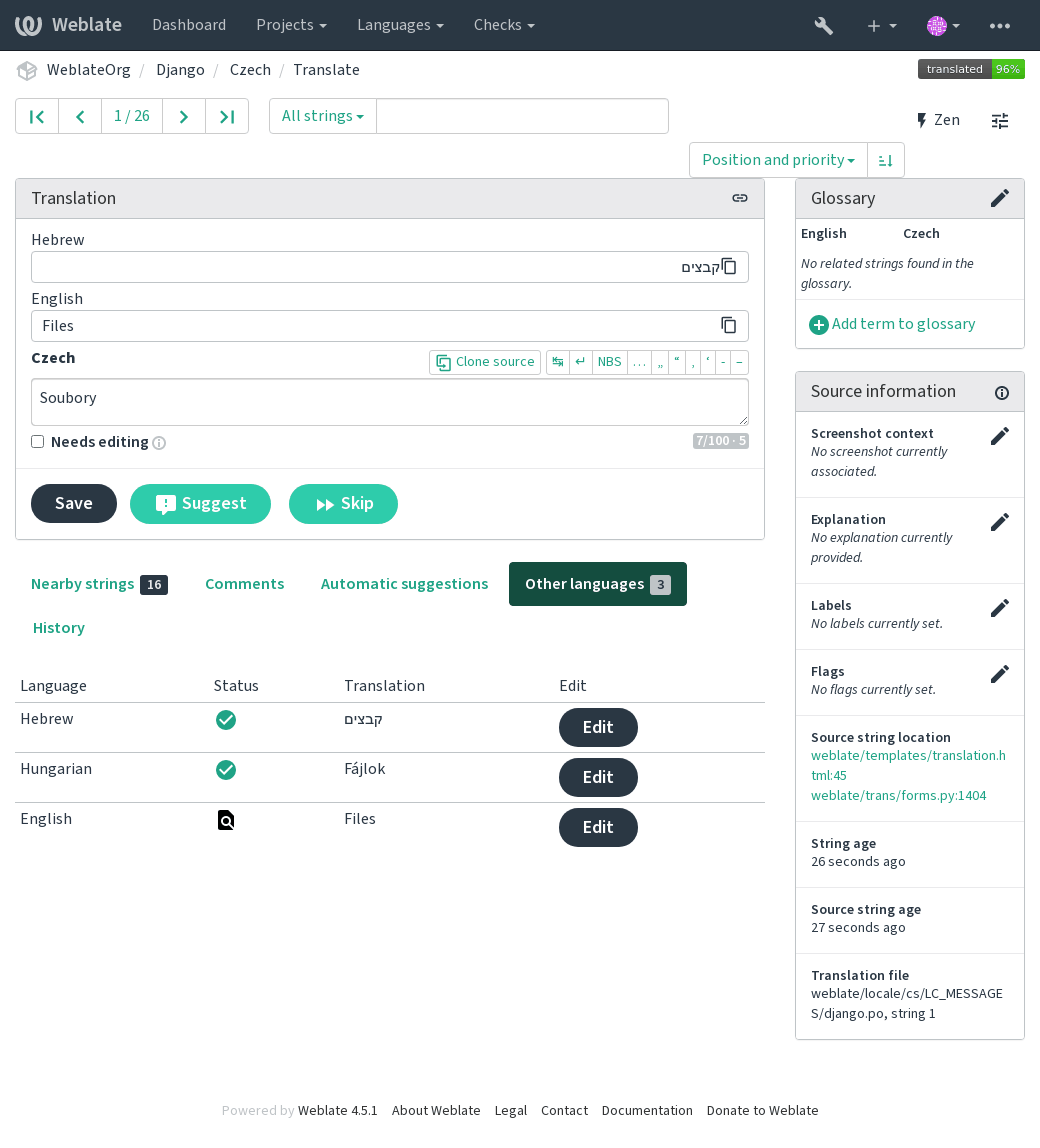
Task: Copy permalink icon in Translation header
Action: click(x=740, y=198)
